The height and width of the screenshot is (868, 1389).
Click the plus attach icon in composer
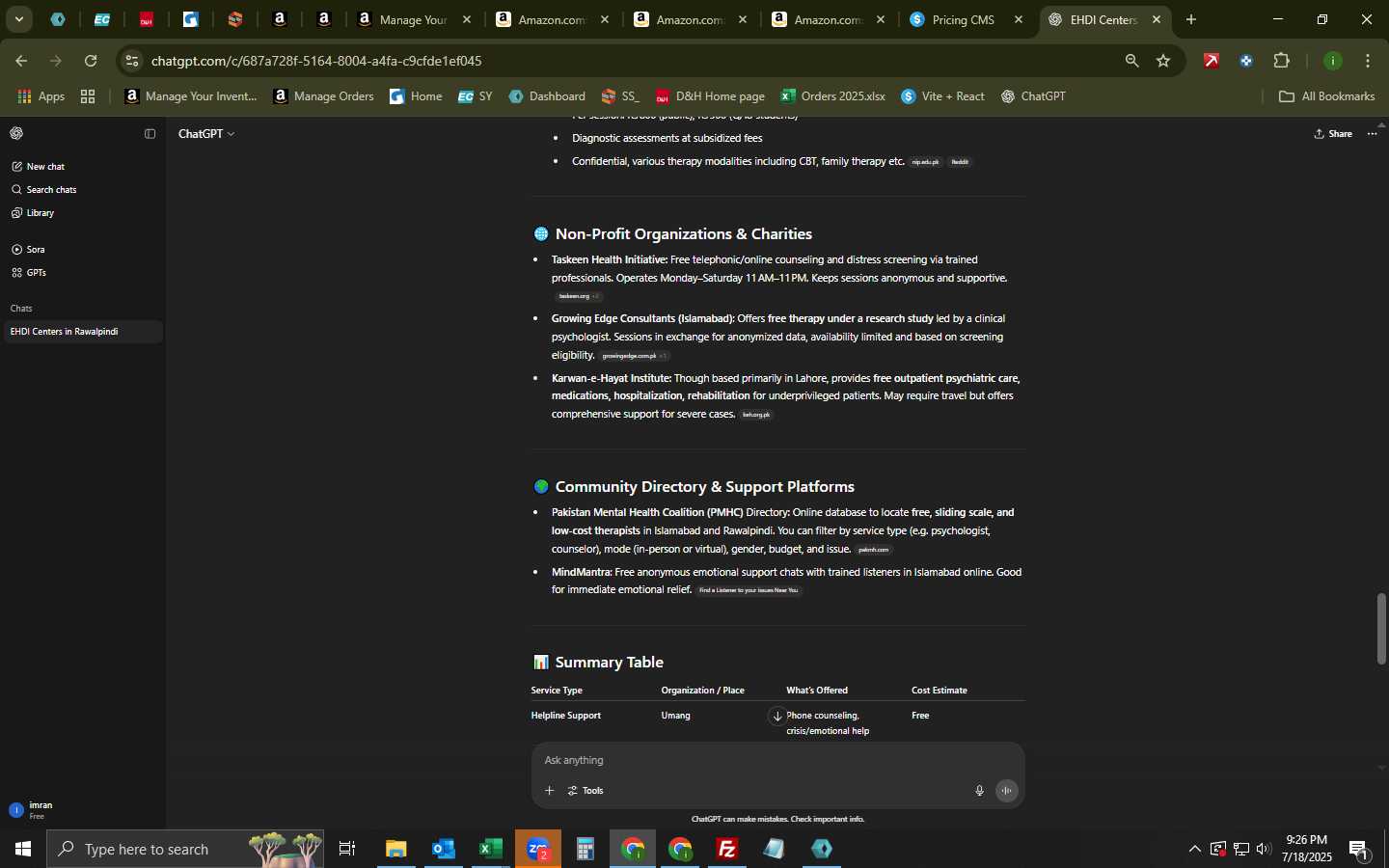549,791
